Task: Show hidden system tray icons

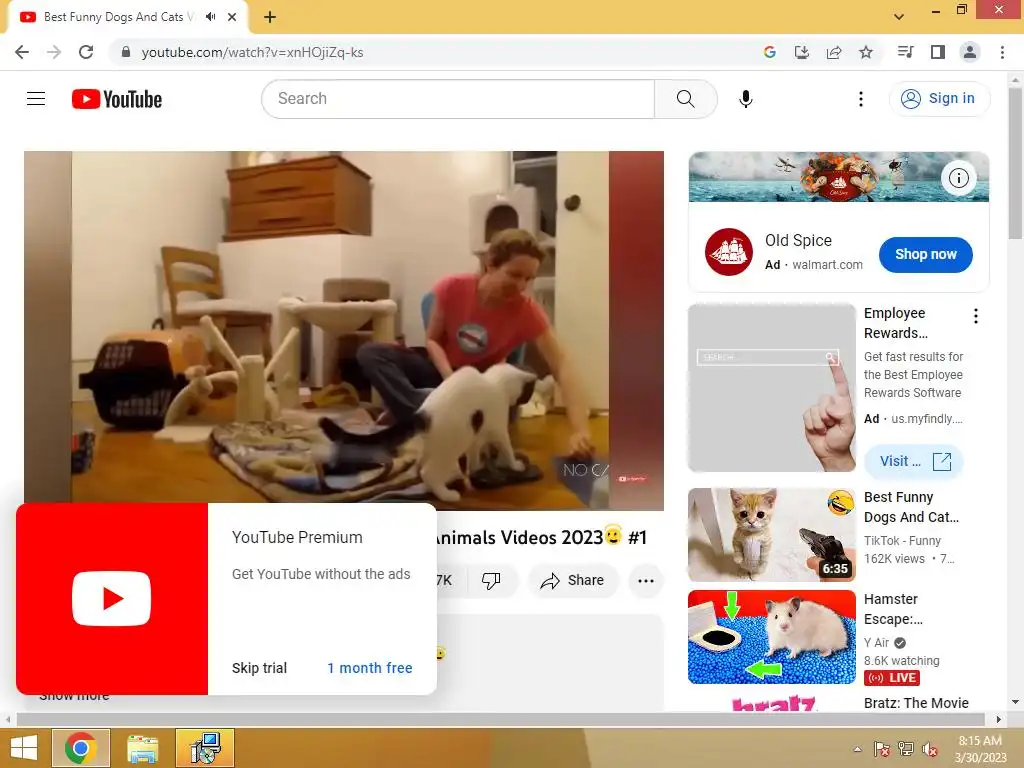Action: coord(857,749)
